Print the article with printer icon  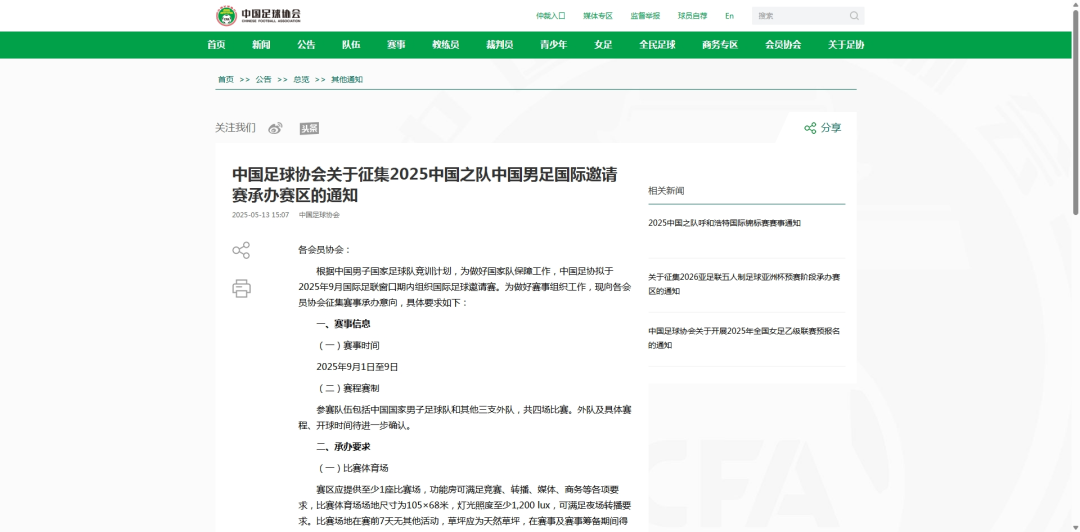click(241, 288)
